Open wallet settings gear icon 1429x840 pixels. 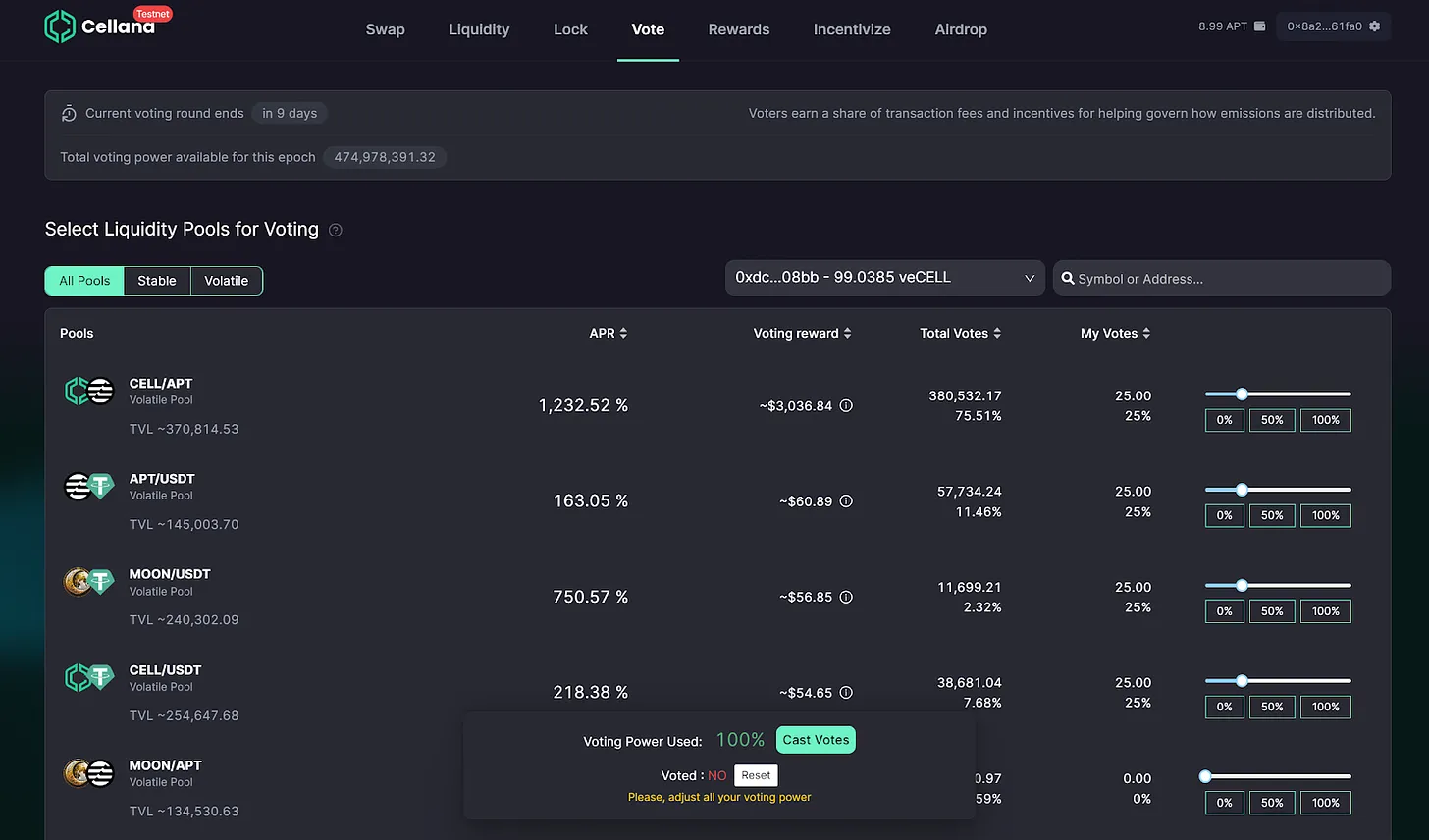pyautogui.click(x=1374, y=26)
